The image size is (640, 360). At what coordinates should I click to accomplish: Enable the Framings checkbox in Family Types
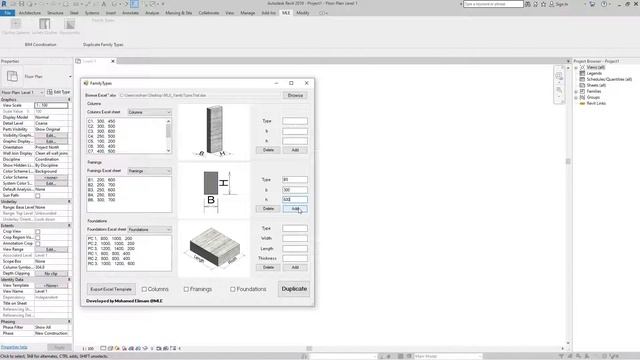click(186, 289)
